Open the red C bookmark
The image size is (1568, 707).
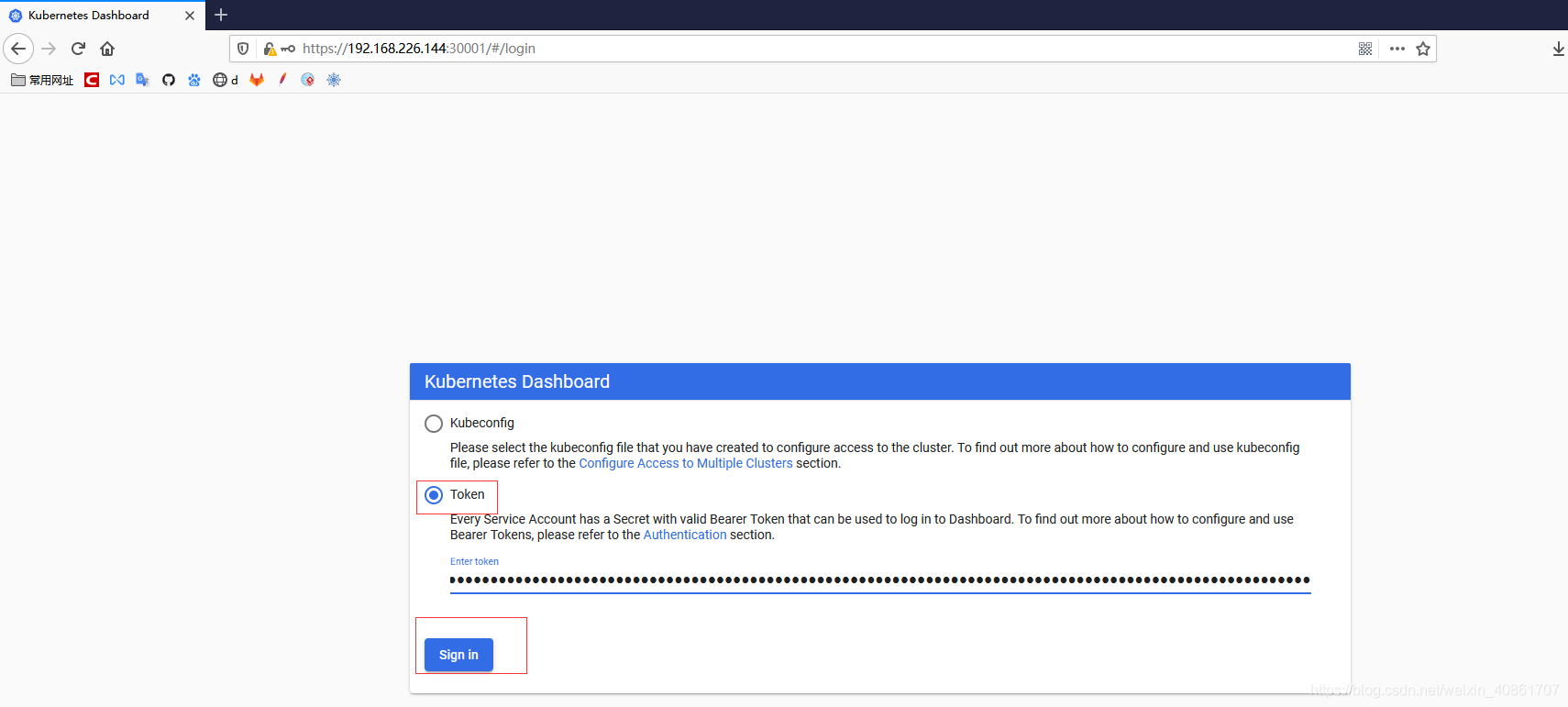pos(92,80)
